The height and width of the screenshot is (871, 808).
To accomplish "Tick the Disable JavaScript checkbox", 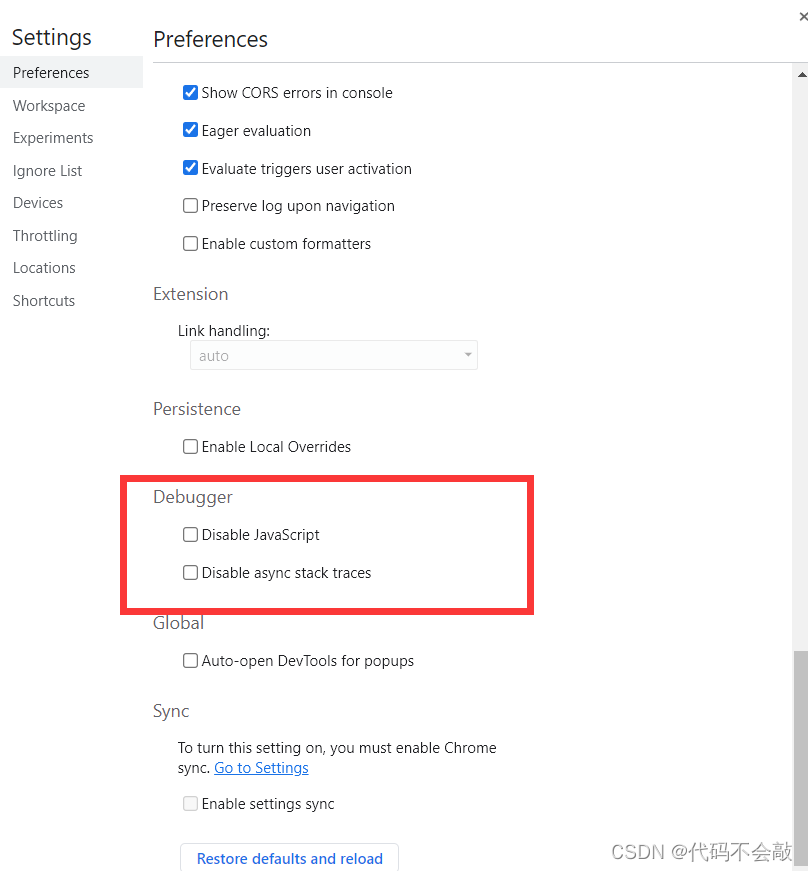I will [x=190, y=535].
